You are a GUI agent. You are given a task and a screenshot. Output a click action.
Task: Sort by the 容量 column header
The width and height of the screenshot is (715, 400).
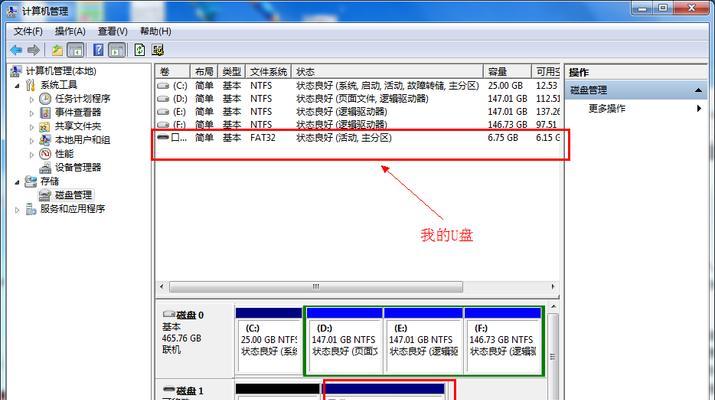point(507,72)
